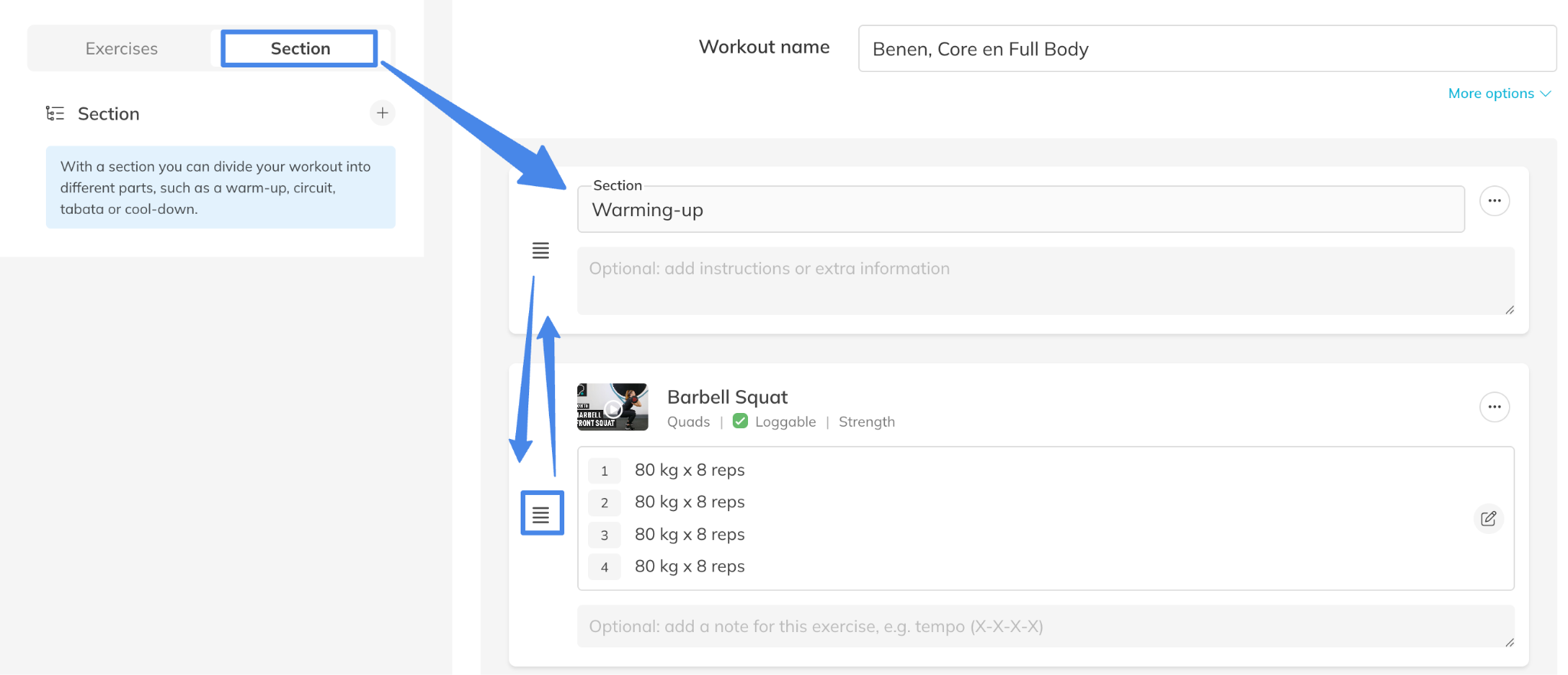The image size is (1568, 675).
Task: Click the edit pencil icon for squat sets
Action: point(1488,519)
